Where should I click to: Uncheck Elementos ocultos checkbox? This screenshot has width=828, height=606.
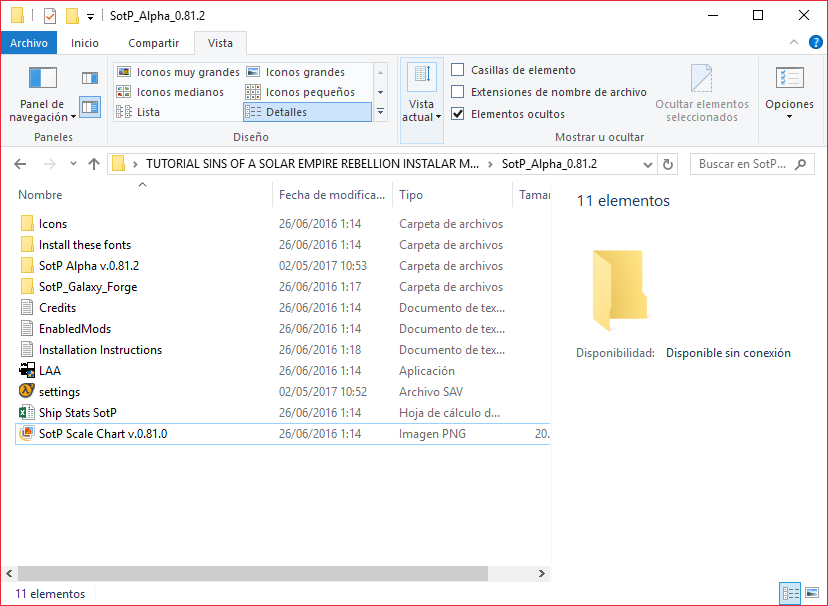click(458, 113)
